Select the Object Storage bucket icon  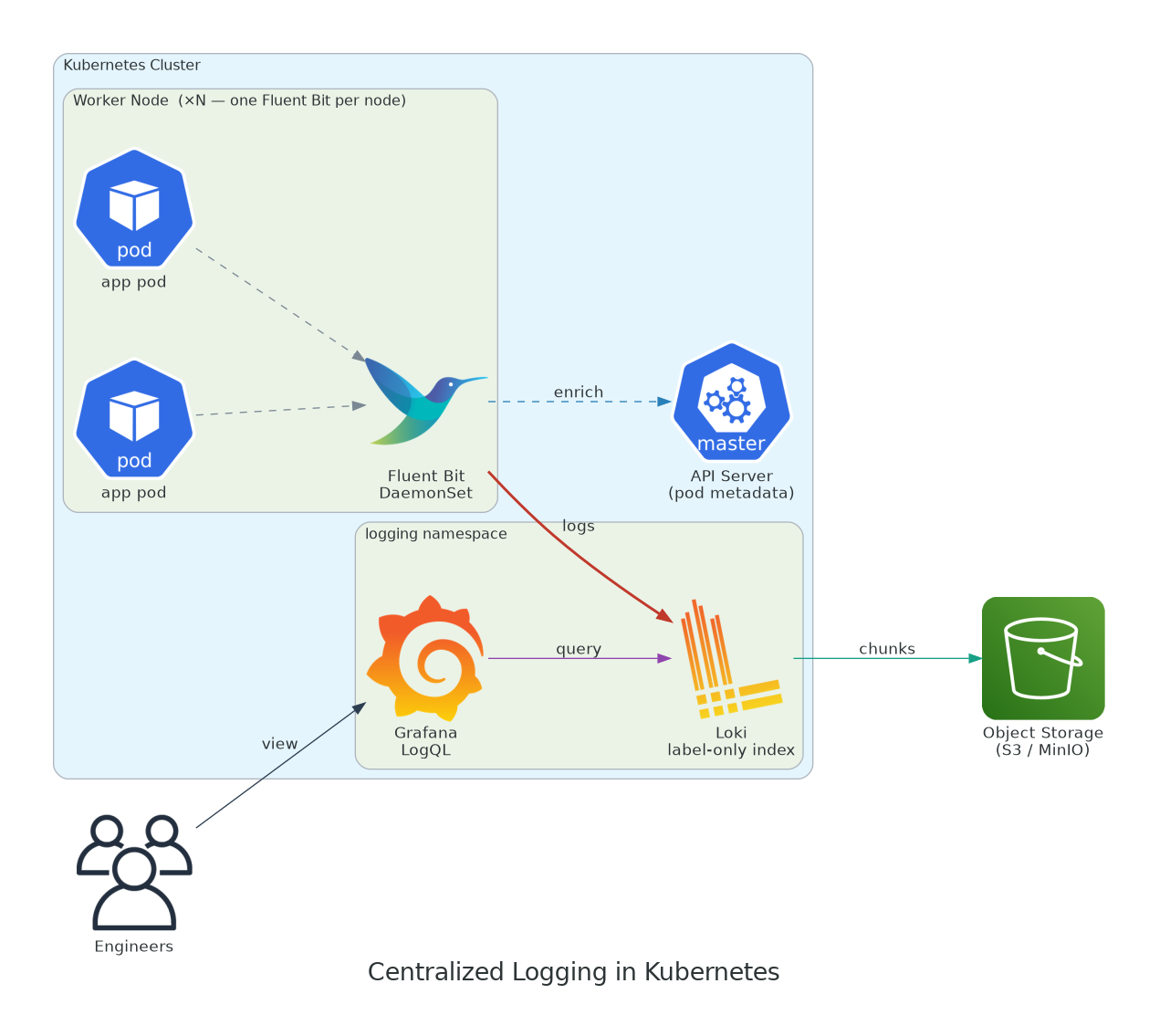1043,658
